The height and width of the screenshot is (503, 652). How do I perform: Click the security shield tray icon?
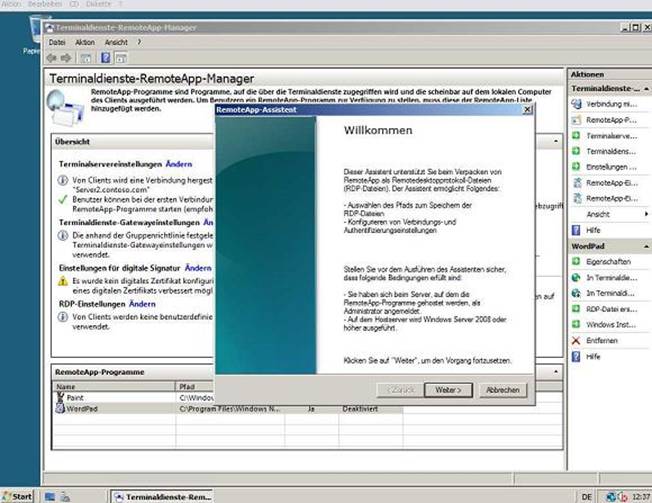click(622, 497)
